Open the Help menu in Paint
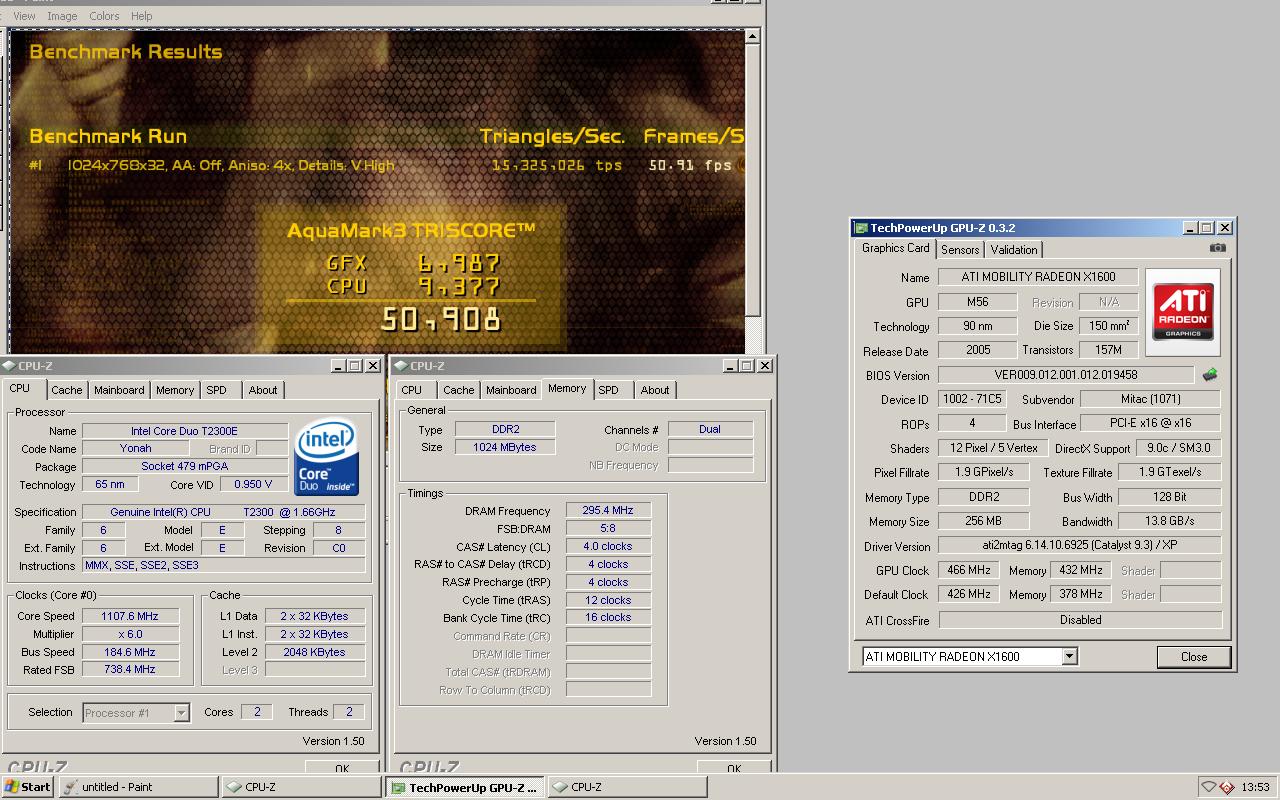 pyautogui.click(x=142, y=16)
